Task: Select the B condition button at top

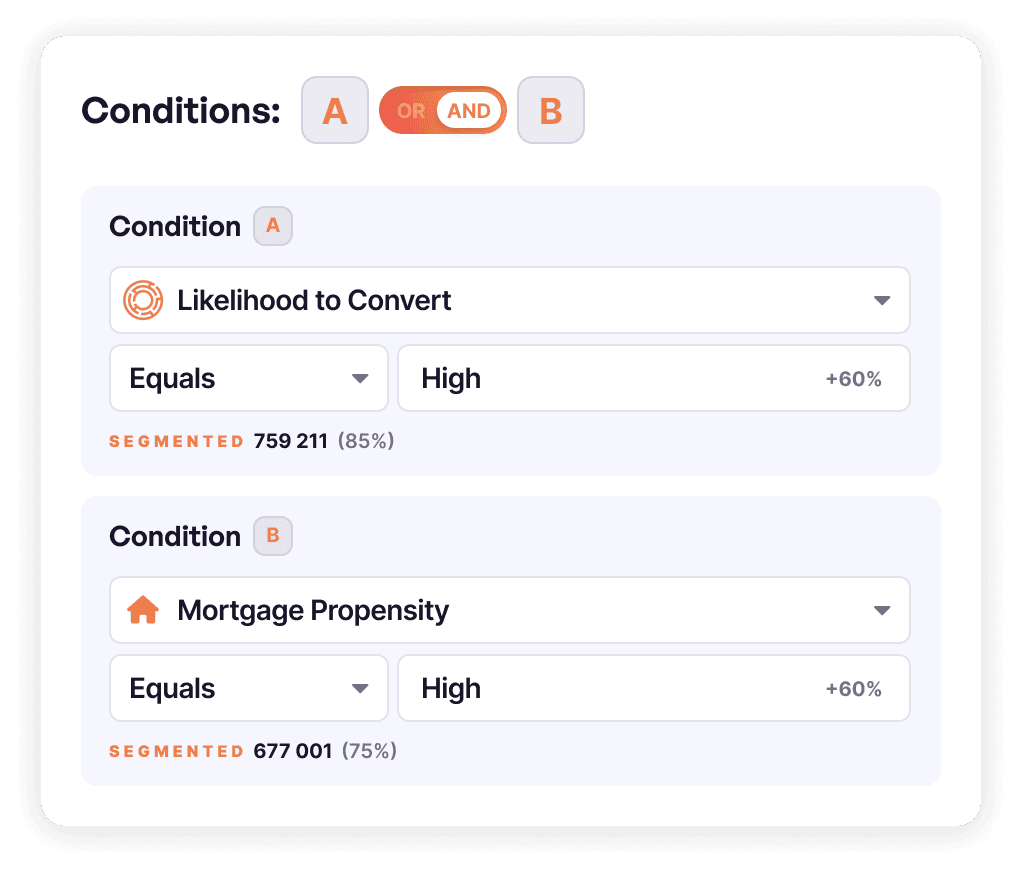Action: pos(551,110)
